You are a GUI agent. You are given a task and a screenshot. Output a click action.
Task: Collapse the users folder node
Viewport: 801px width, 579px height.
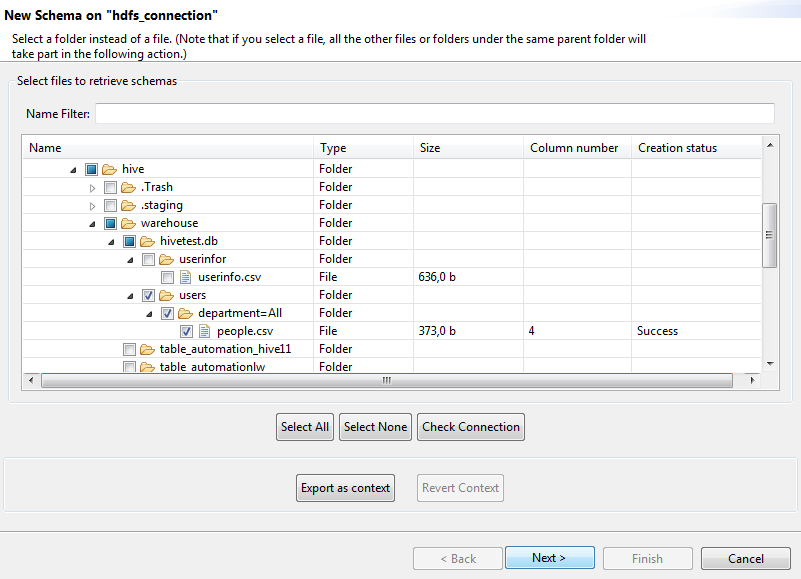131,295
